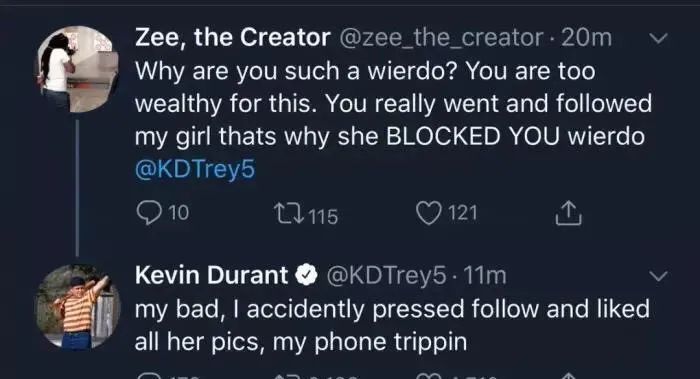
Task: Open Kevin Durant's verified badge
Action: 306,275
